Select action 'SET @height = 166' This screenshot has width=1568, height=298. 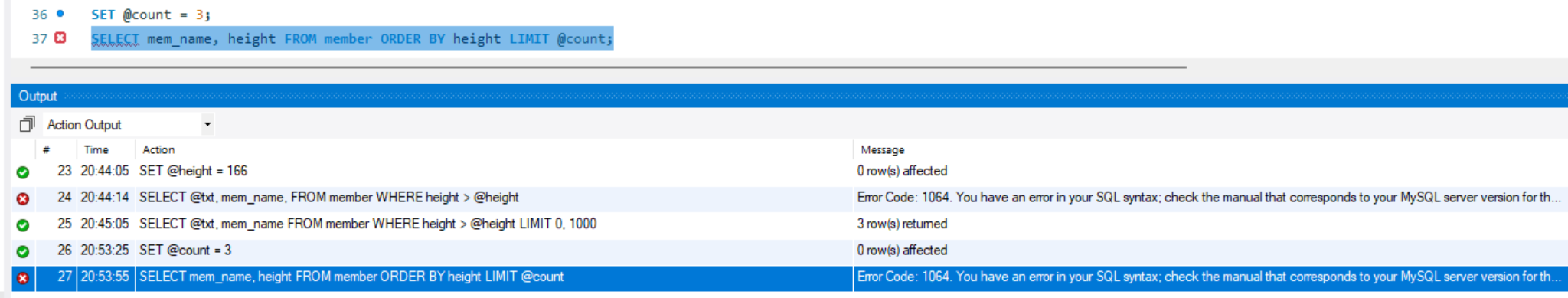(x=194, y=171)
